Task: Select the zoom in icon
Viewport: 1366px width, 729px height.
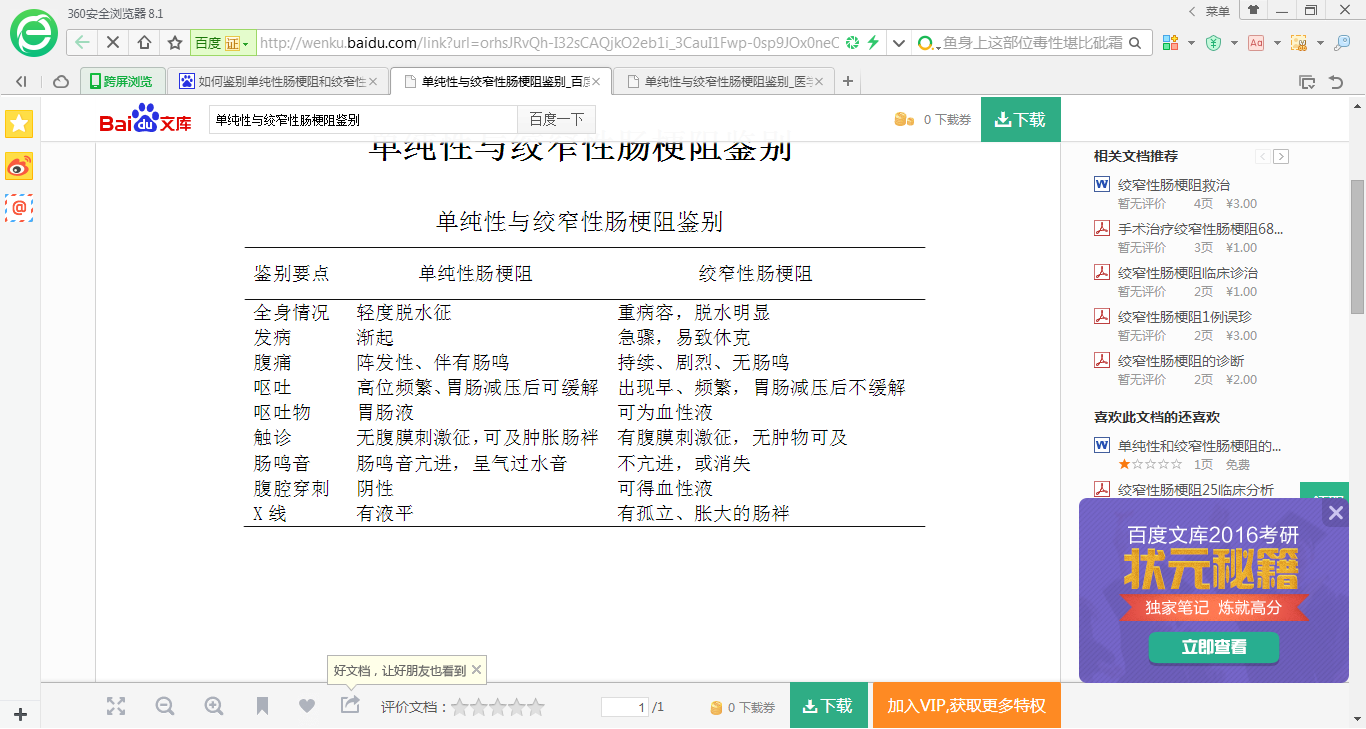Action: coord(213,706)
